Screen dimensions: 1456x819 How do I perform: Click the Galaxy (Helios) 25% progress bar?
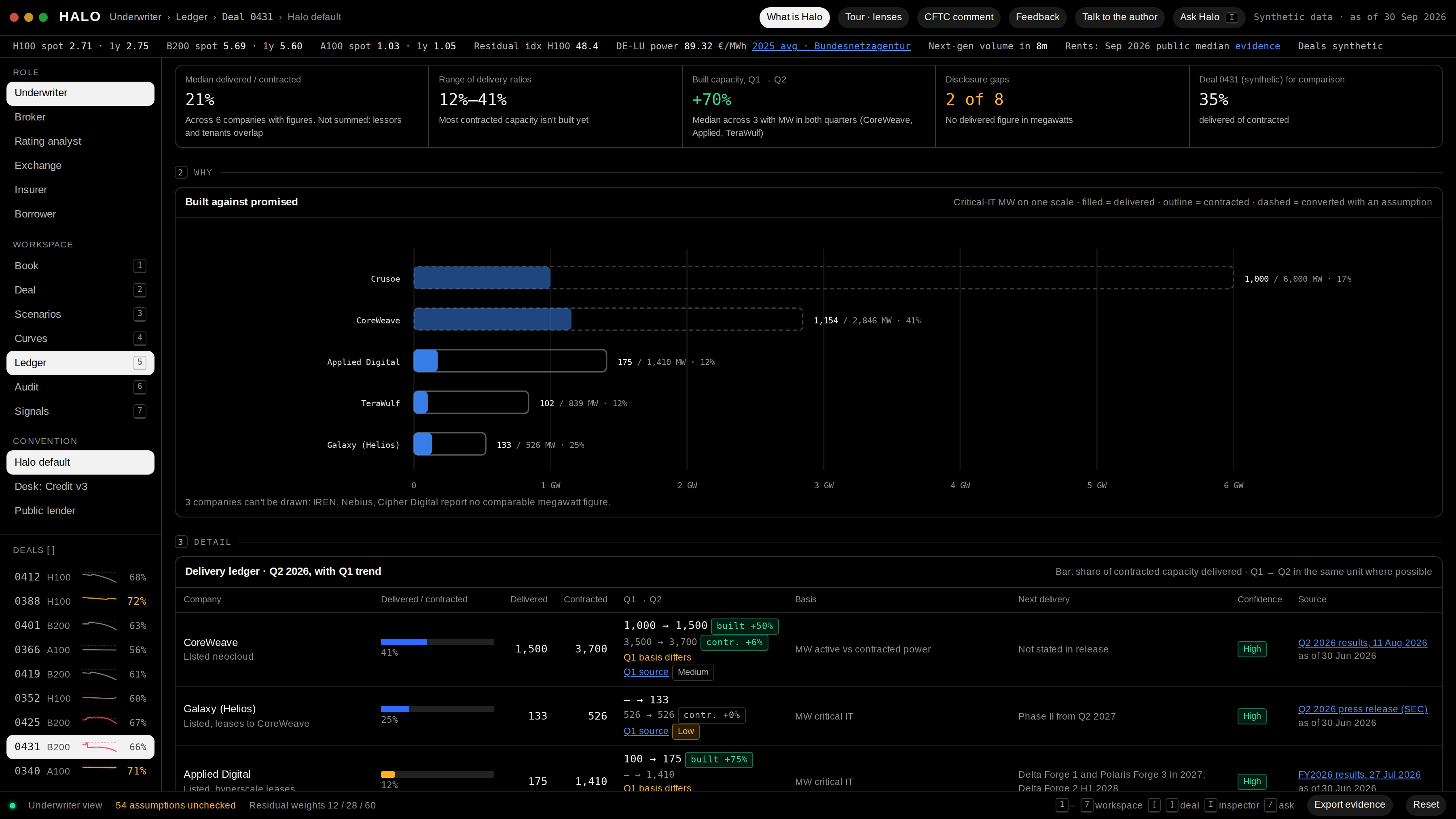437,709
